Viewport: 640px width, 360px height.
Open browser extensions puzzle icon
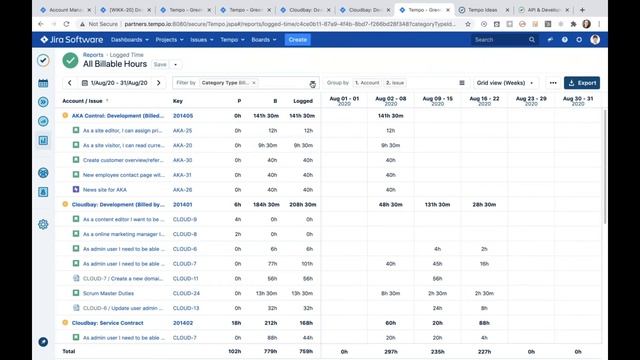click(x=573, y=24)
